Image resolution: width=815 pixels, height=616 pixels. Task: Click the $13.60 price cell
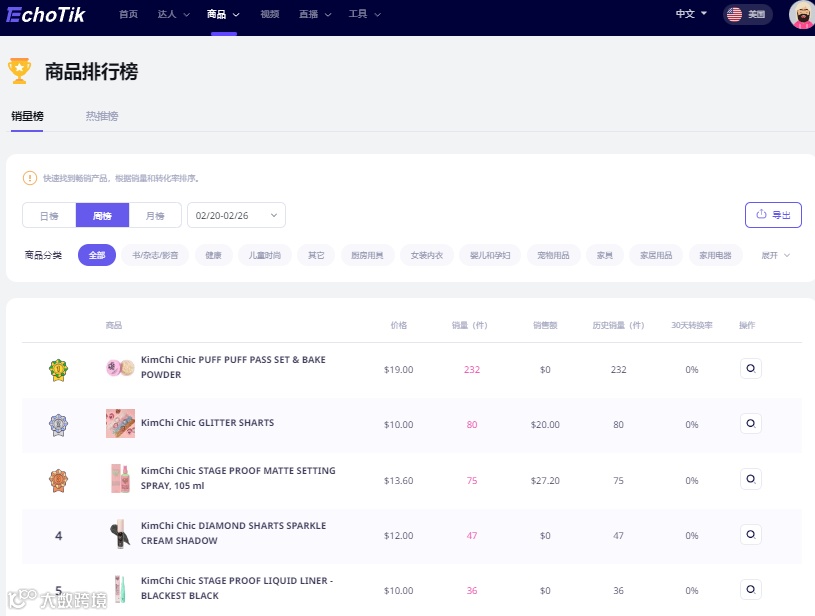click(399, 481)
